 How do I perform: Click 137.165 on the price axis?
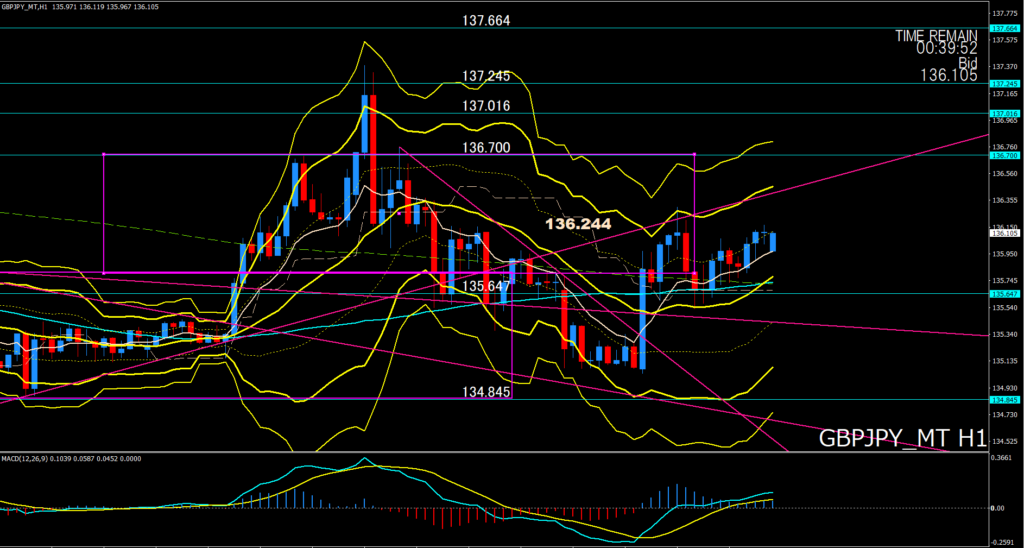coord(1003,94)
